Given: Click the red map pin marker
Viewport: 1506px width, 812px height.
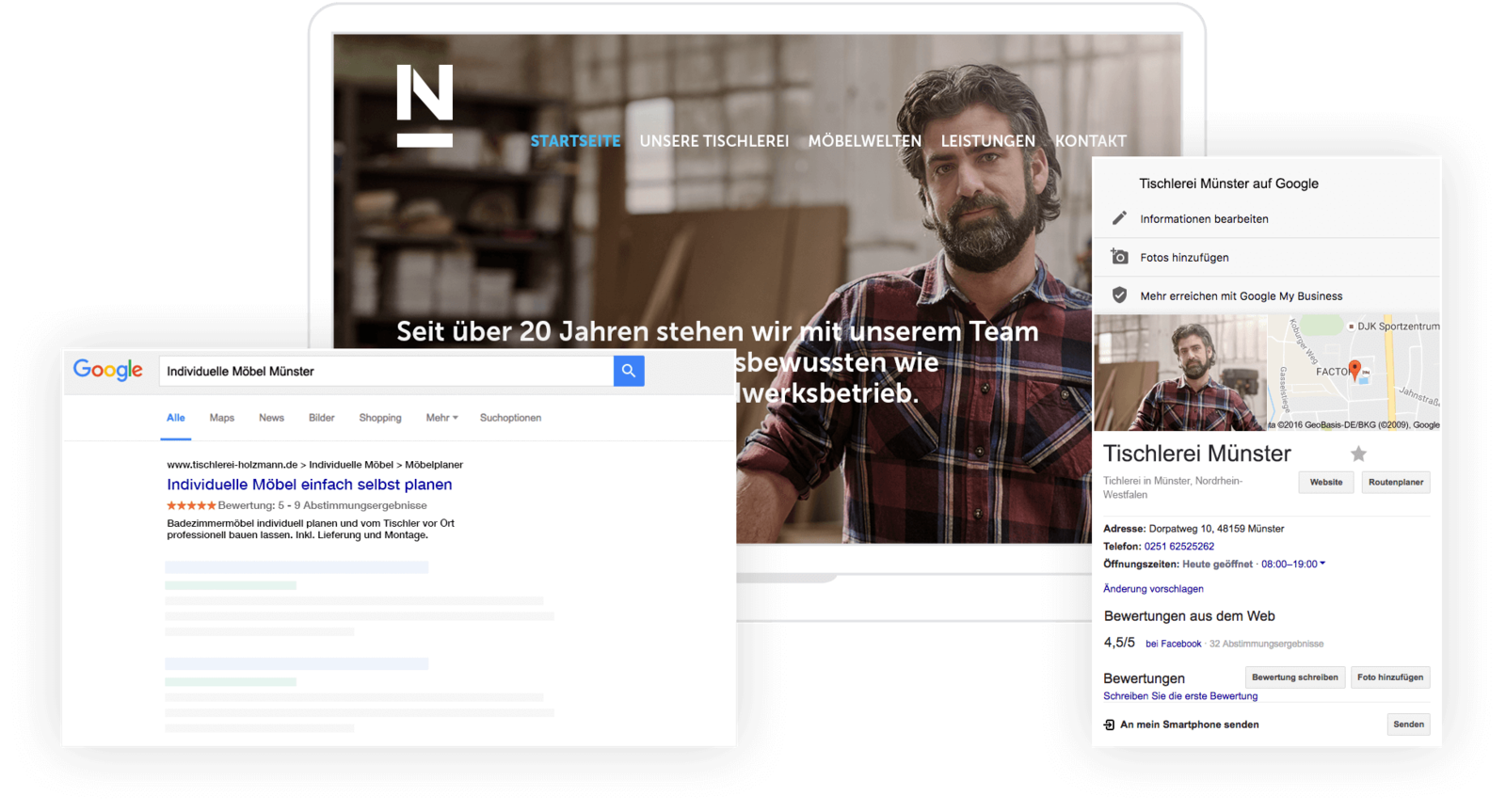Looking at the screenshot, I should [1354, 369].
